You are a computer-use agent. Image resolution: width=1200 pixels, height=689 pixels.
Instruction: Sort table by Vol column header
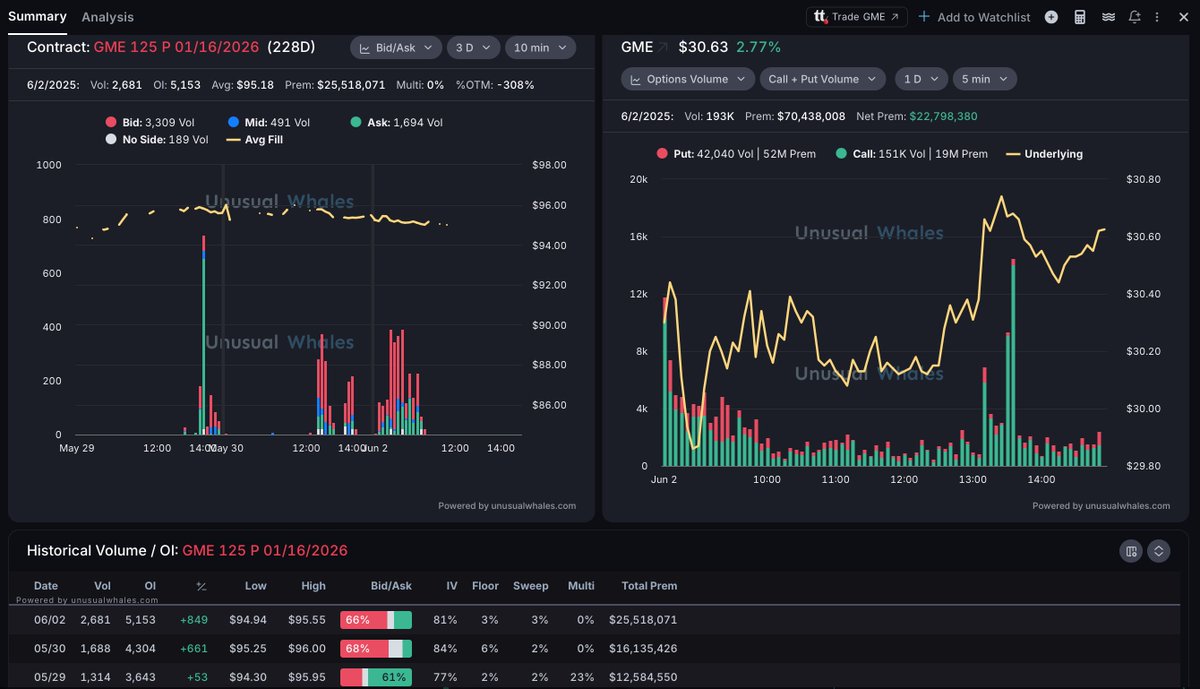[x=103, y=586]
